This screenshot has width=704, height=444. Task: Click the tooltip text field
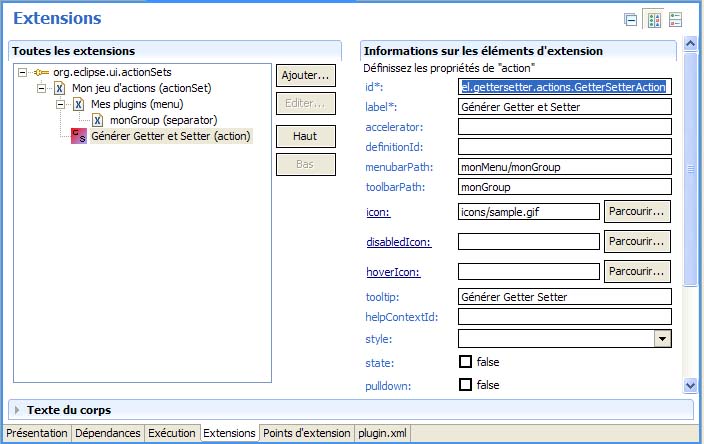[563, 296]
